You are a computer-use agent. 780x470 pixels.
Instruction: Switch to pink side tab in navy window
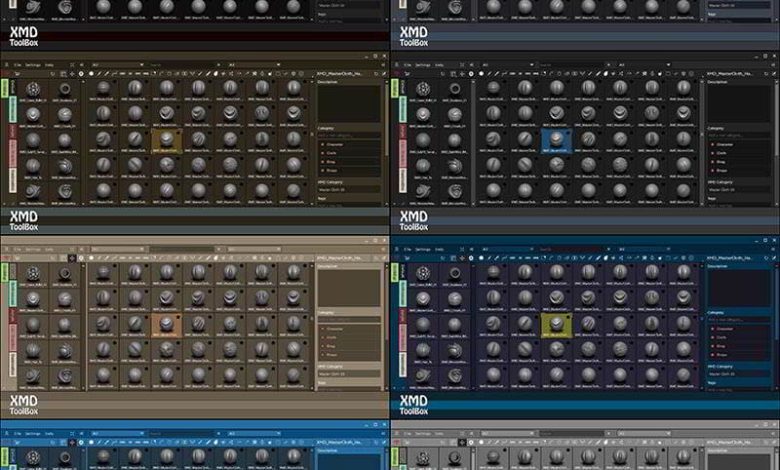pyautogui.click(x=403, y=338)
